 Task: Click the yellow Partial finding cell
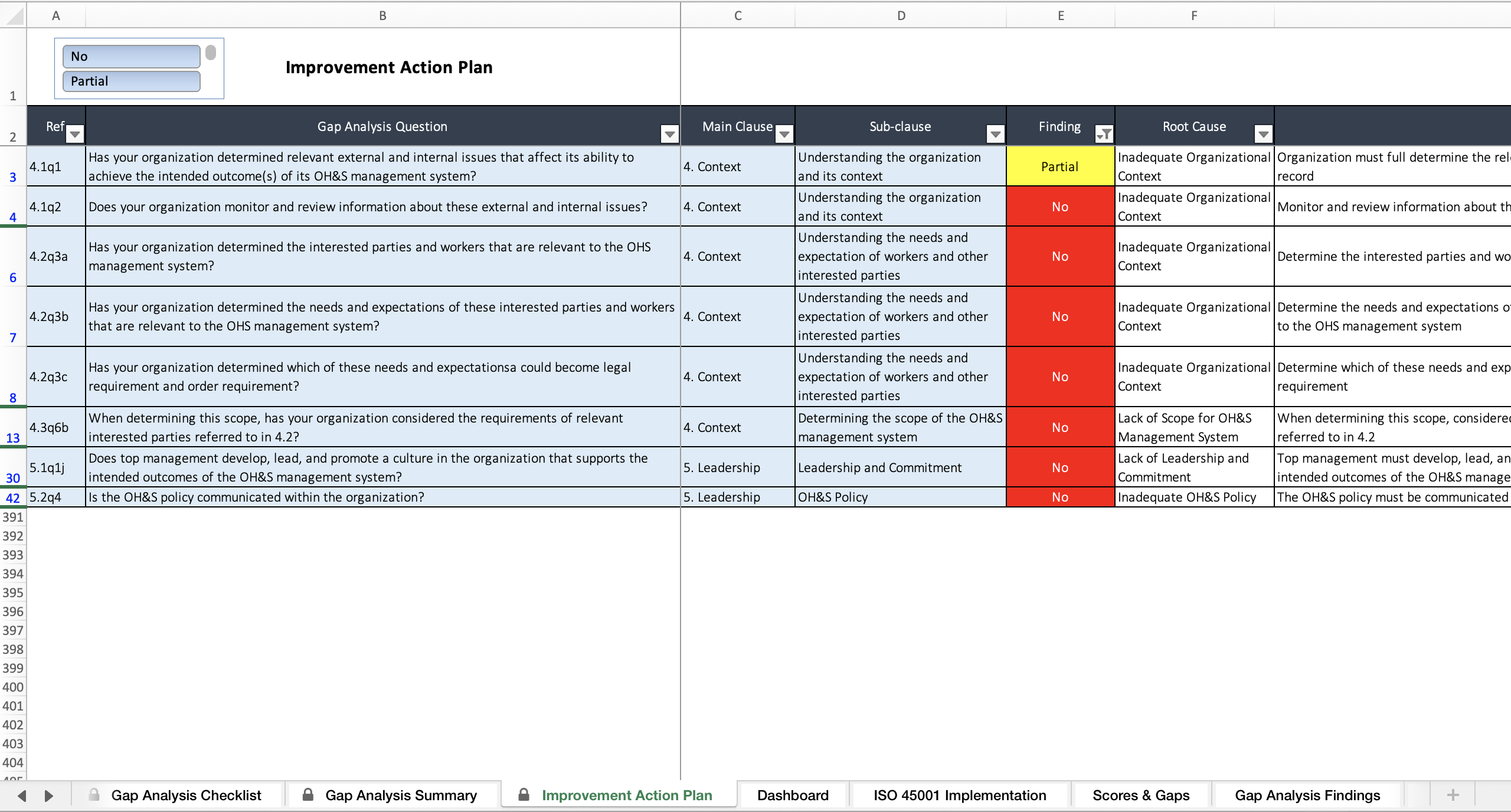pyautogui.click(x=1060, y=166)
